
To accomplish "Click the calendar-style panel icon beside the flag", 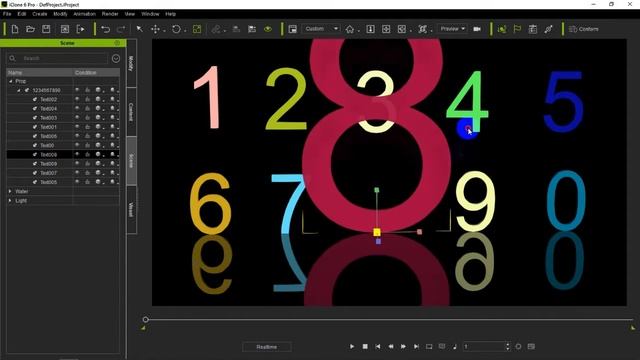I will [533, 29].
